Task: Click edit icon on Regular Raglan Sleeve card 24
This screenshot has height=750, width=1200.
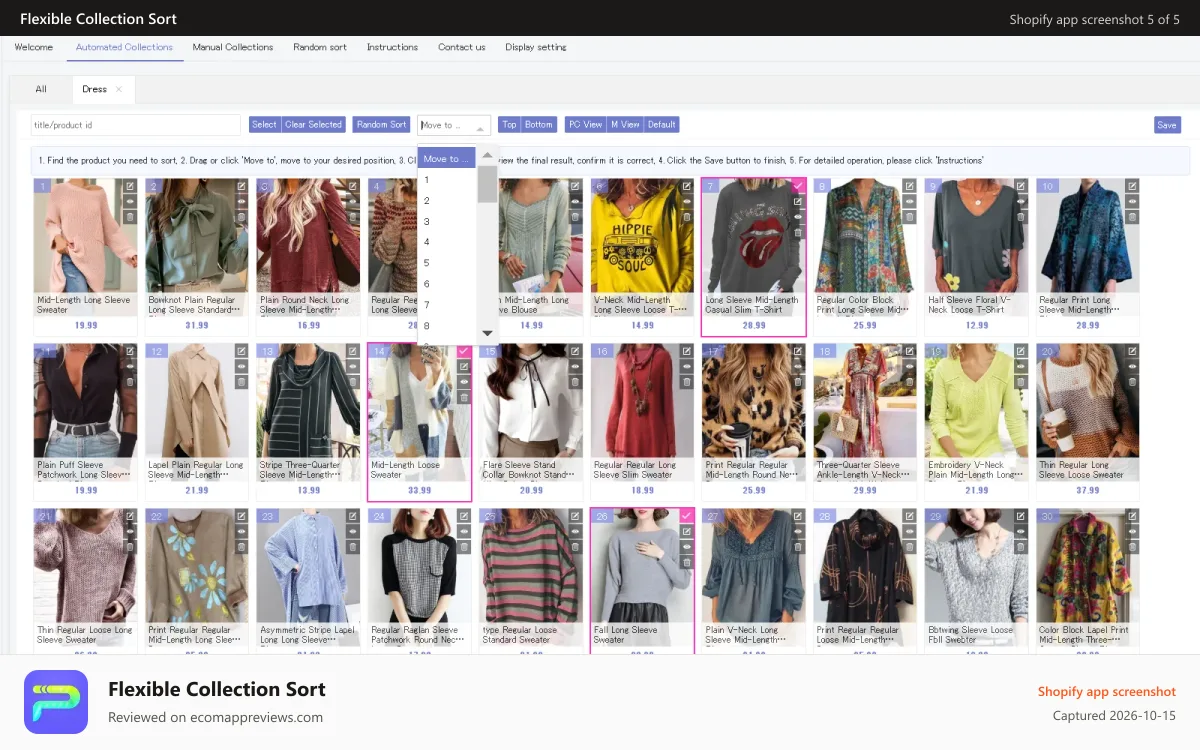Action: 464,516
